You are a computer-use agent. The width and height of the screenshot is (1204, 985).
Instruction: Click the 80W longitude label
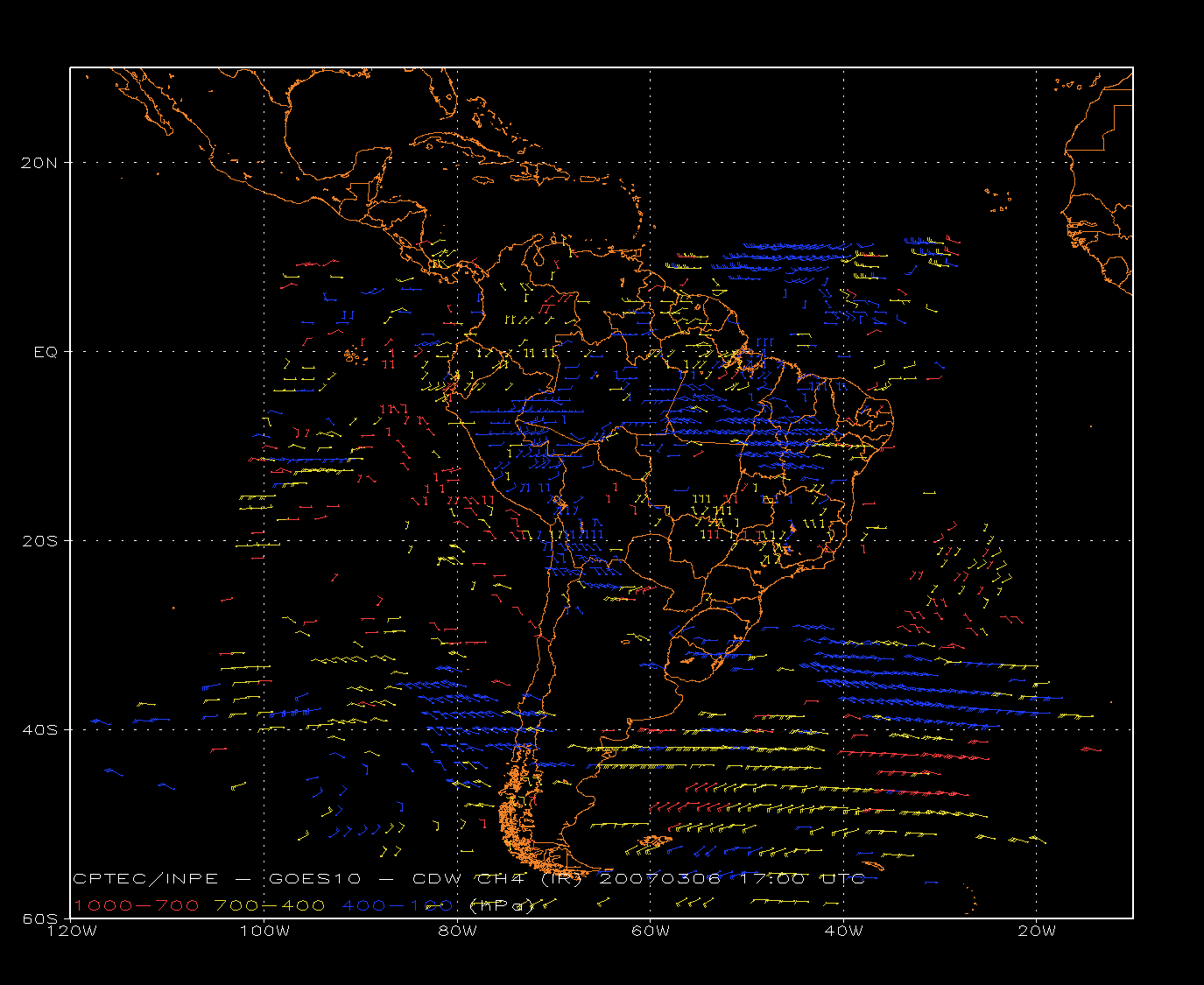[x=458, y=931]
